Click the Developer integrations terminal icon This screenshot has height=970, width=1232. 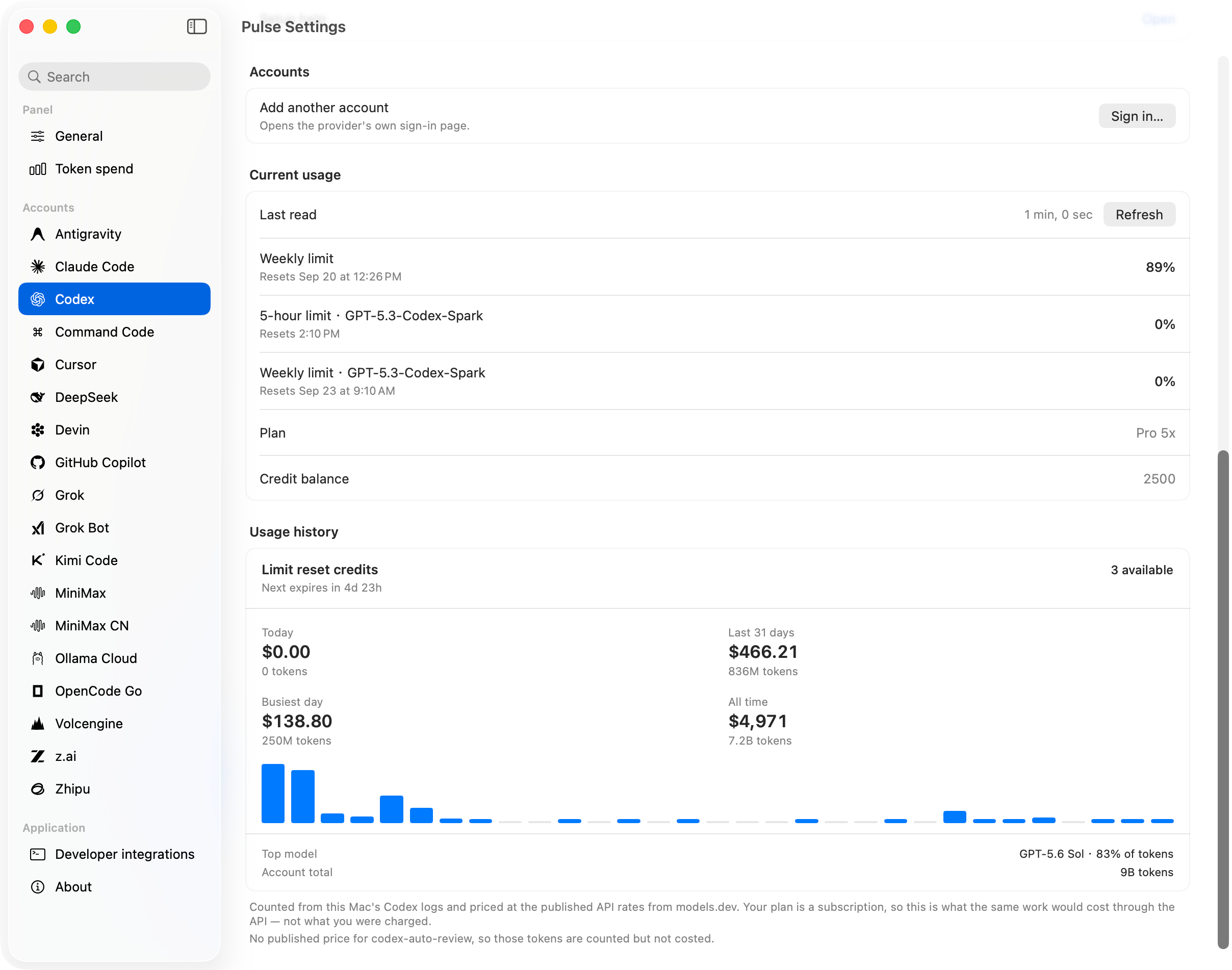pyautogui.click(x=37, y=854)
